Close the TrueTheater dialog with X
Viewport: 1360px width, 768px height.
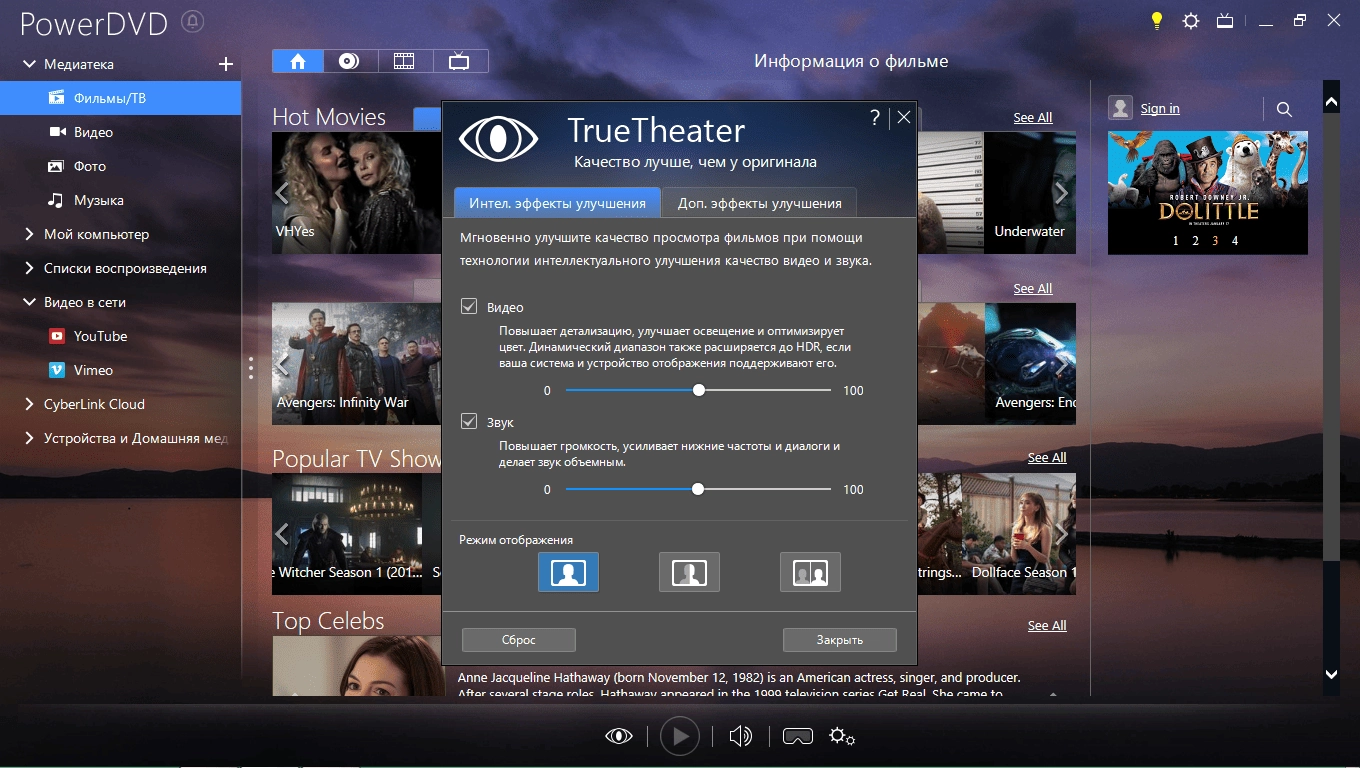coord(904,117)
